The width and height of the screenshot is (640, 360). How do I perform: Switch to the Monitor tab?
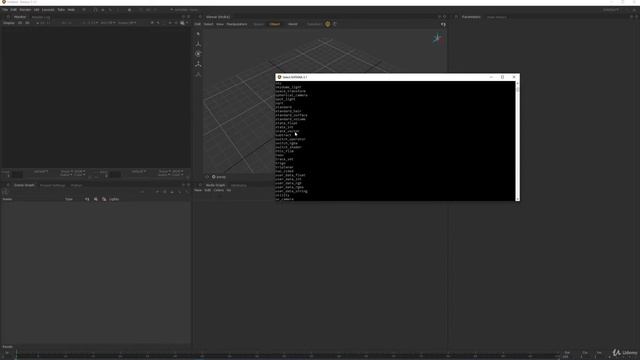tap(20, 17)
